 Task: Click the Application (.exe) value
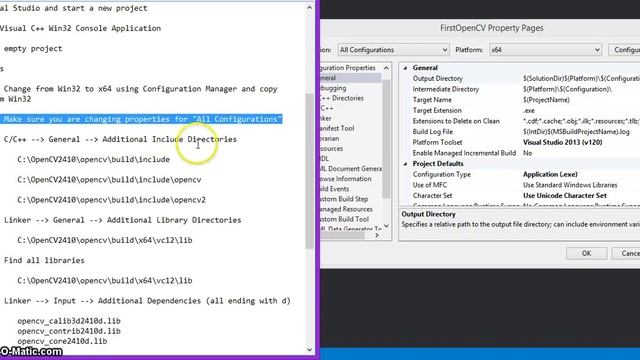tap(550, 174)
